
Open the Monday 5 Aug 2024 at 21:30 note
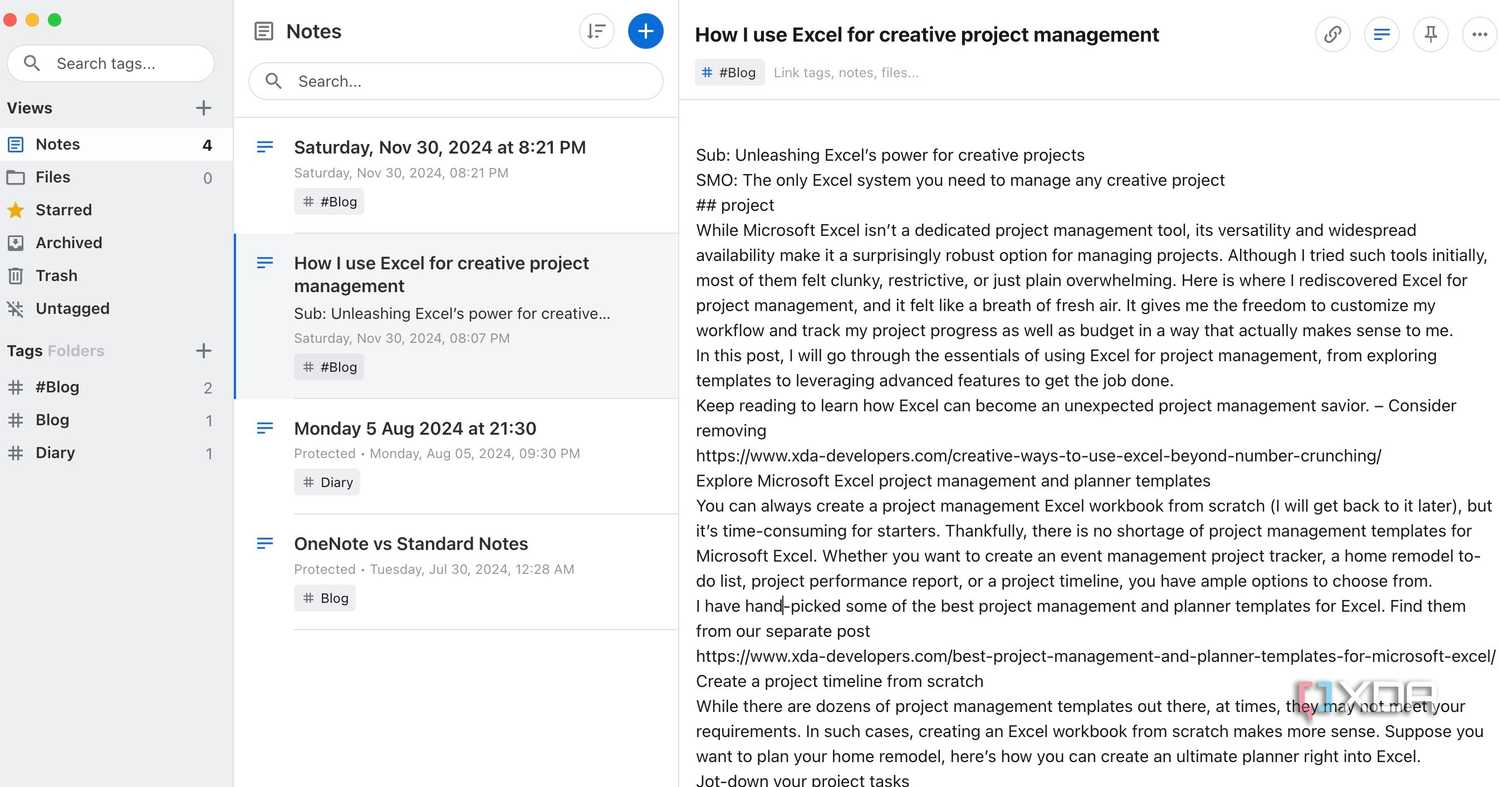click(x=457, y=457)
